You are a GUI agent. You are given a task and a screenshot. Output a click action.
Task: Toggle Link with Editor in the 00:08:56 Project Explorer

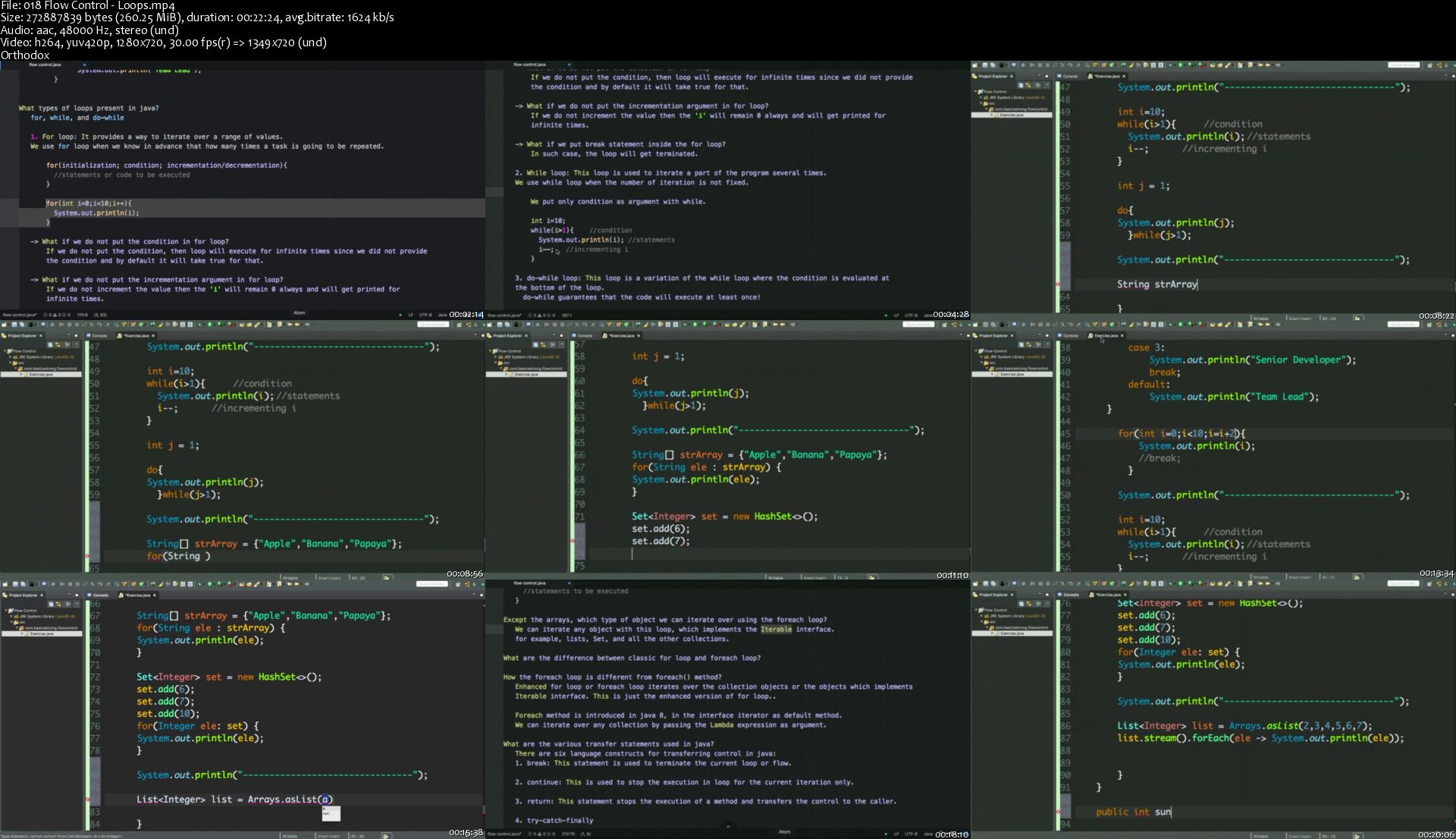(x=59, y=344)
